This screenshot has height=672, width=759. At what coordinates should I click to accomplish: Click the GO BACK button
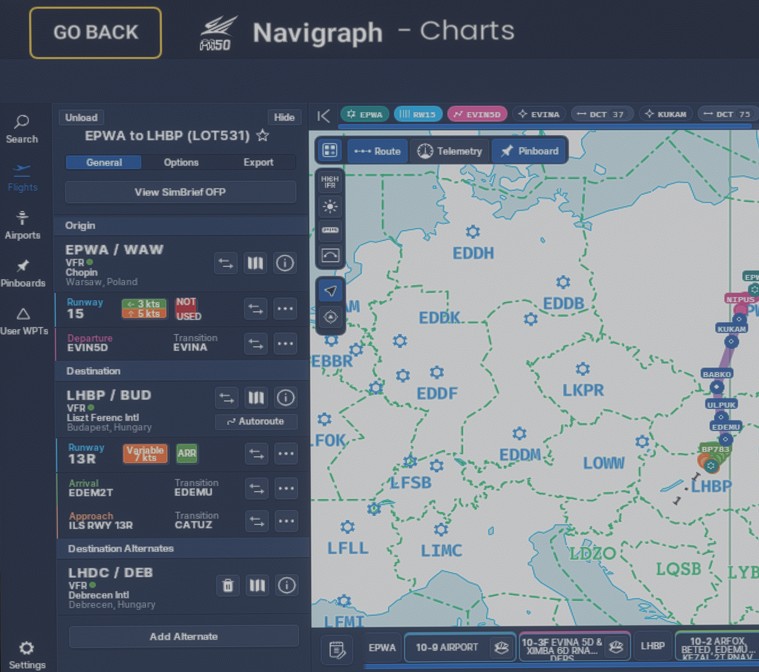click(x=95, y=32)
